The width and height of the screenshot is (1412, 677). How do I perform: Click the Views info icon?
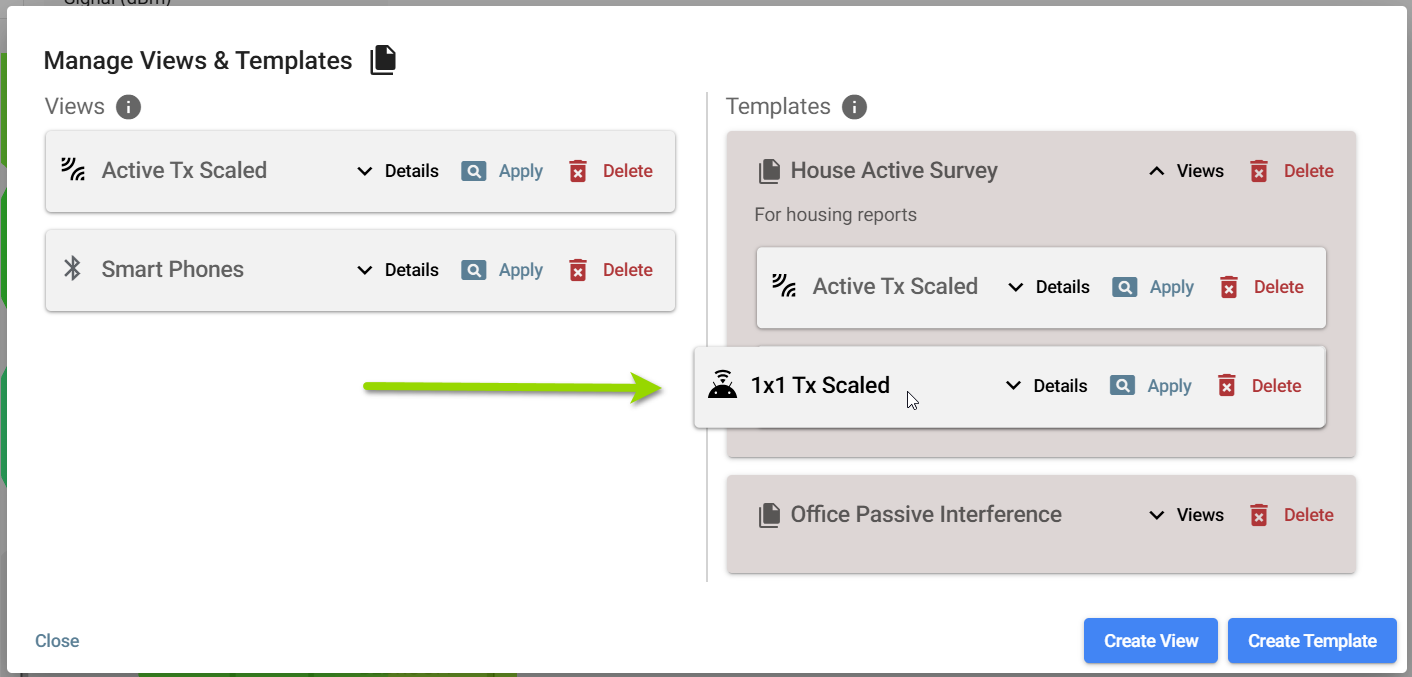(x=128, y=107)
